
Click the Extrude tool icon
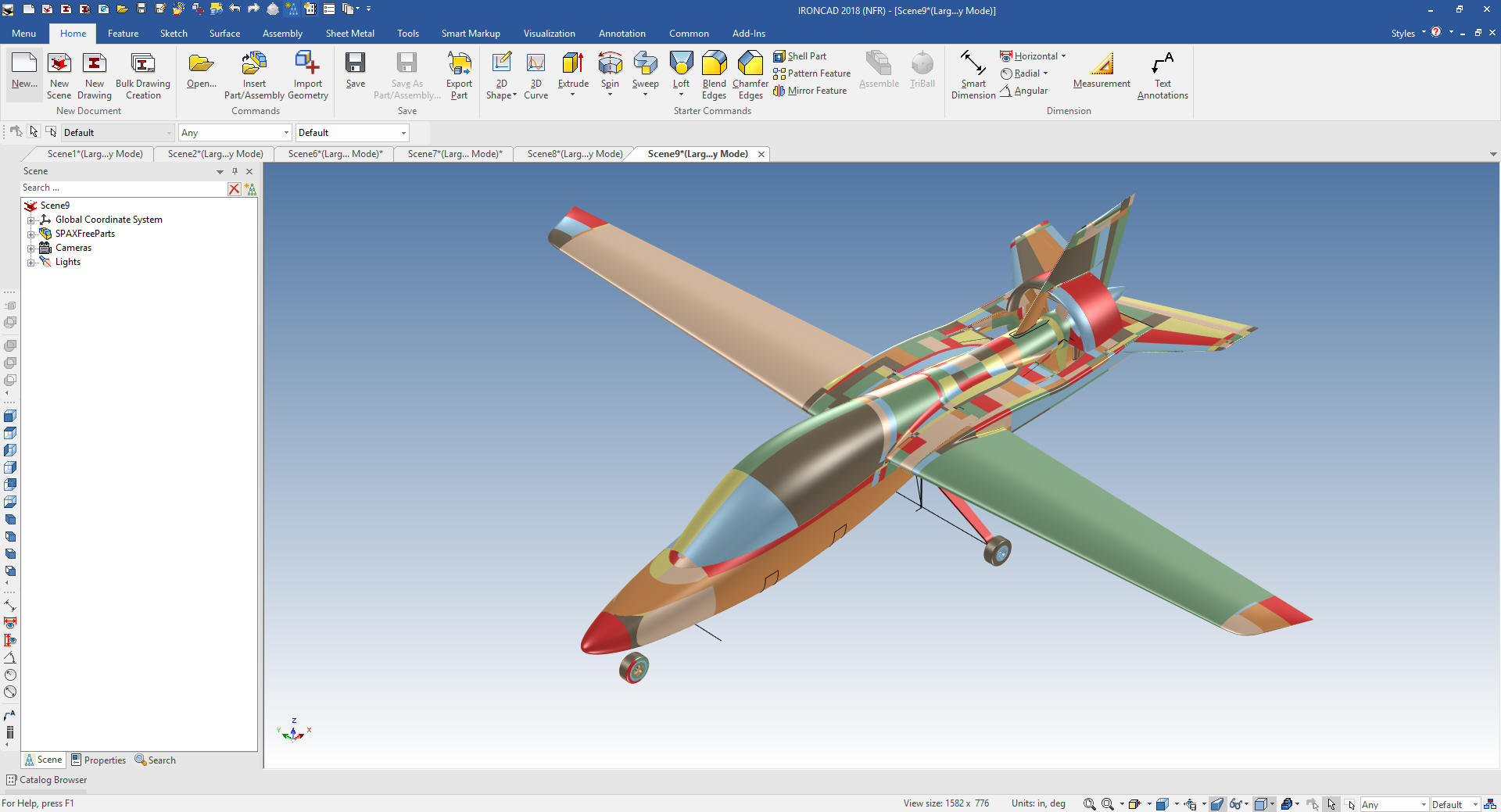click(x=573, y=64)
